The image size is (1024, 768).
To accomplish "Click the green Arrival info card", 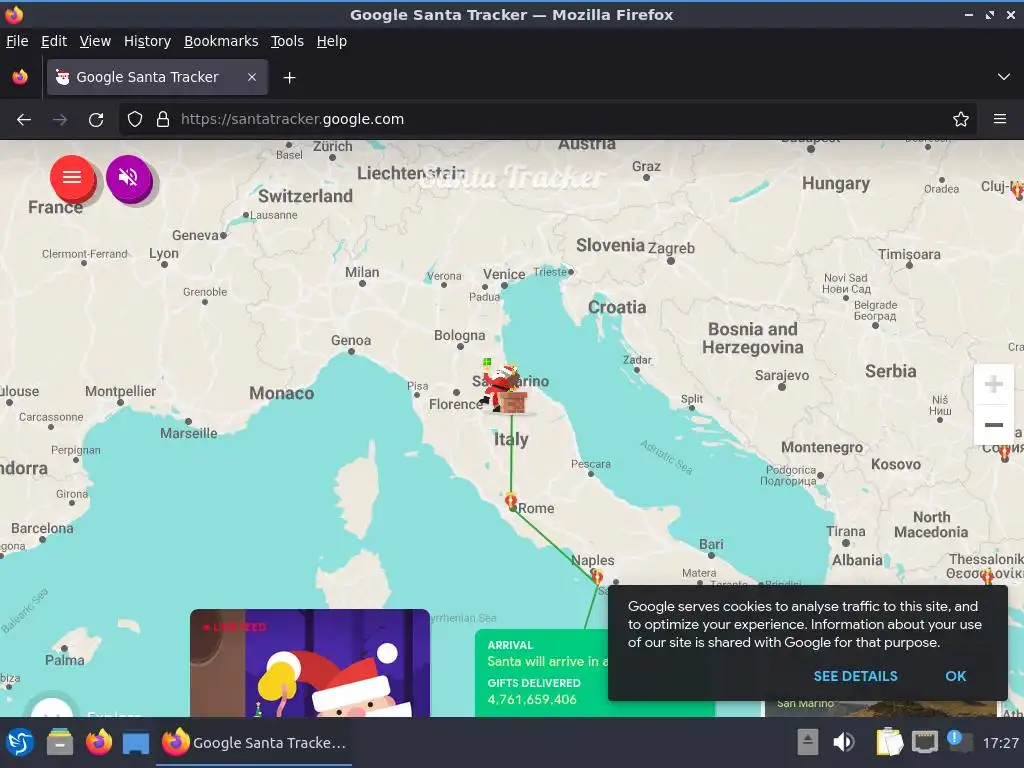I will [x=542, y=673].
